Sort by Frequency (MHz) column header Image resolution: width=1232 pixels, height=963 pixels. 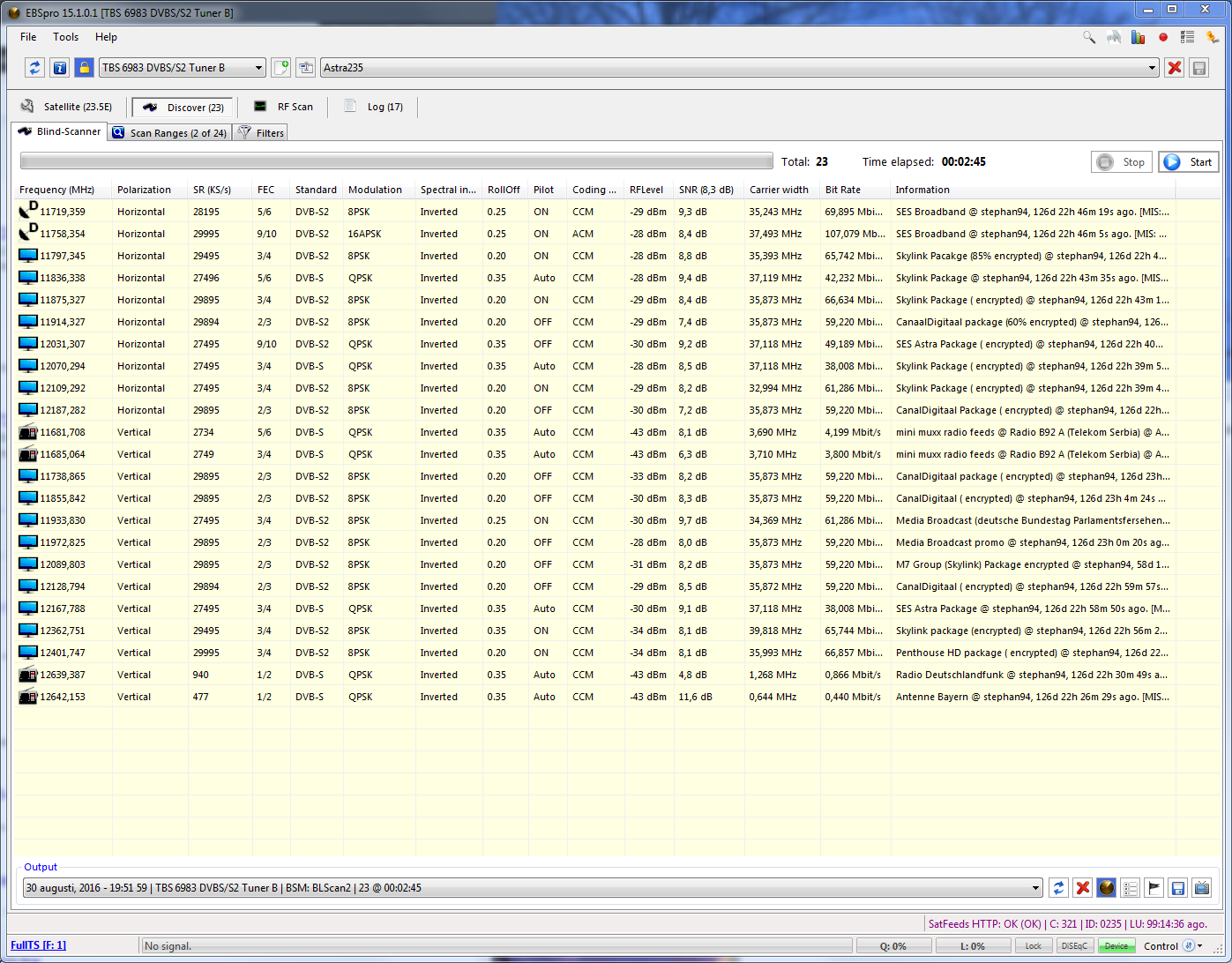tap(63, 190)
